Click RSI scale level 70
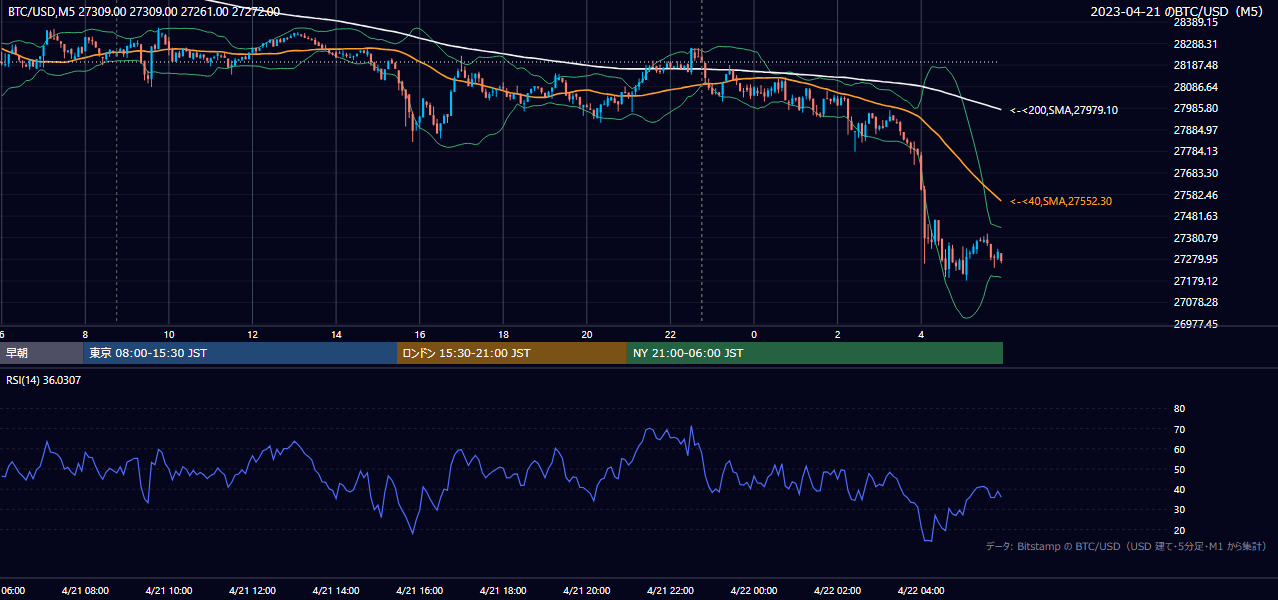1278x600 pixels. click(x=1179, y=429)
